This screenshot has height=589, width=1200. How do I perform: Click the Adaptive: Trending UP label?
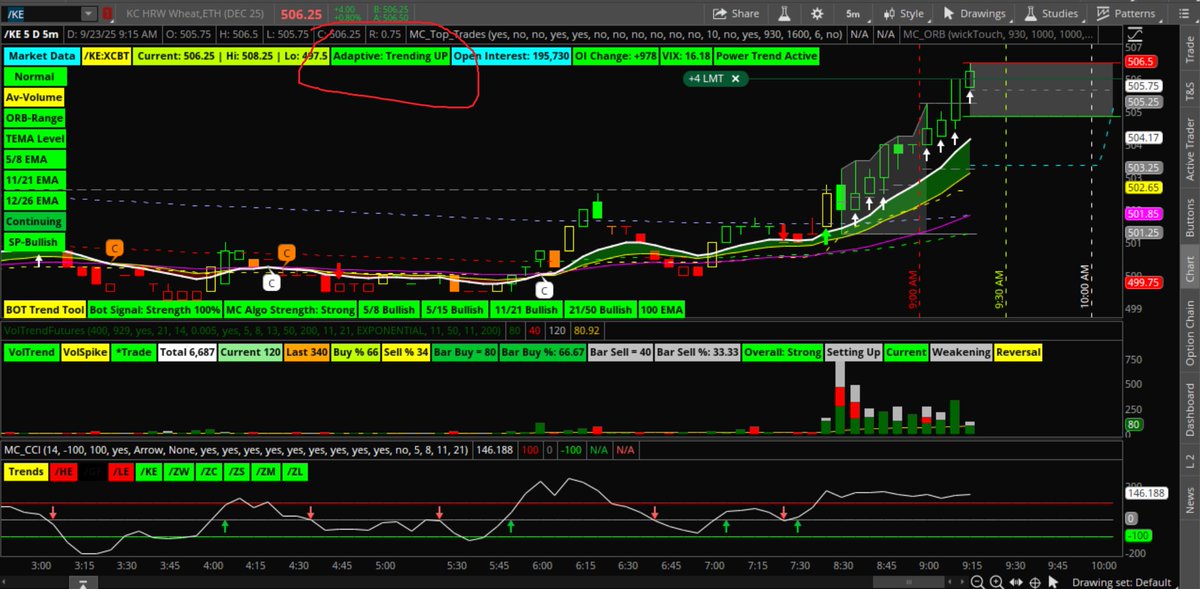pos(391,56)
